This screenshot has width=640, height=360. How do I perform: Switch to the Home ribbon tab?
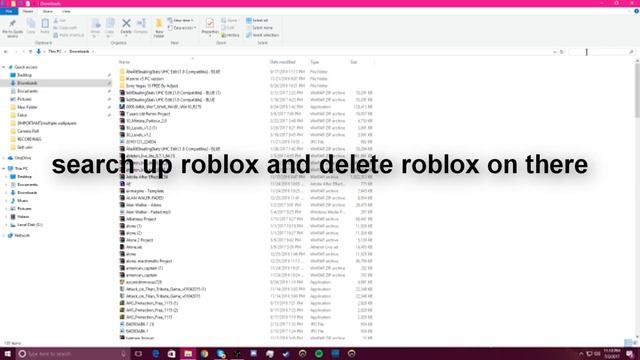click(x=28, y=11)
